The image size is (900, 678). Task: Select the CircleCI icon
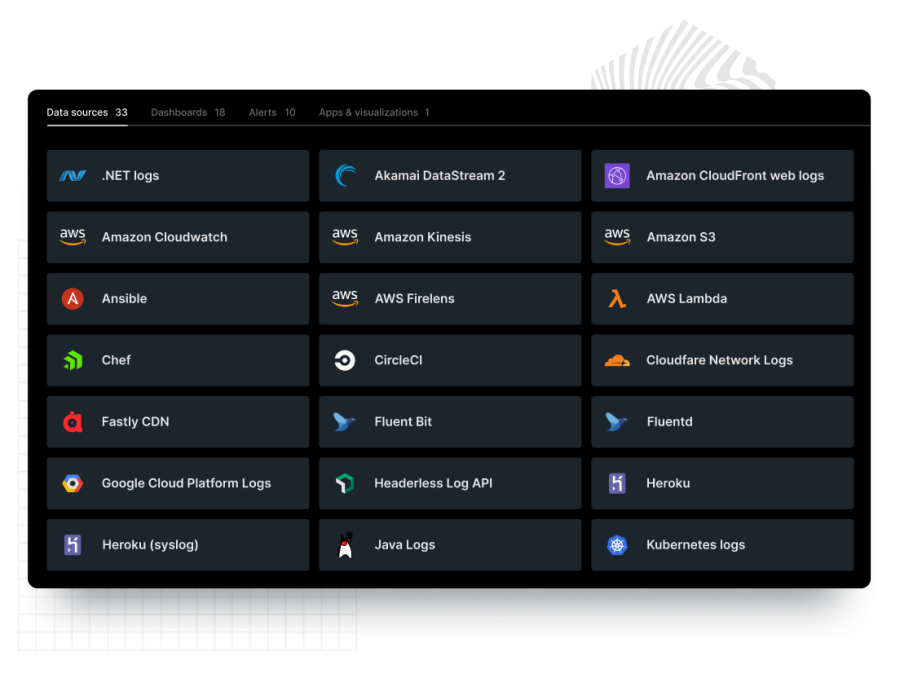click(x=345, y=360)
